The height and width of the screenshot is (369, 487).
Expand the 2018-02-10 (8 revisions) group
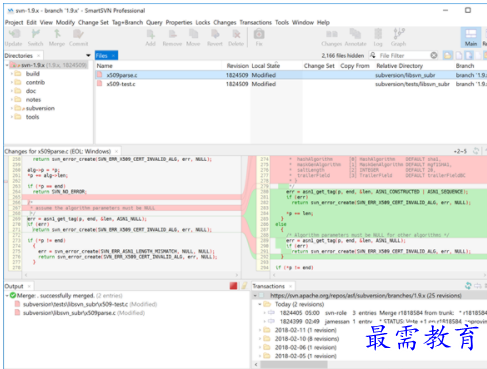pyautogui.click(x=260, y=339)
